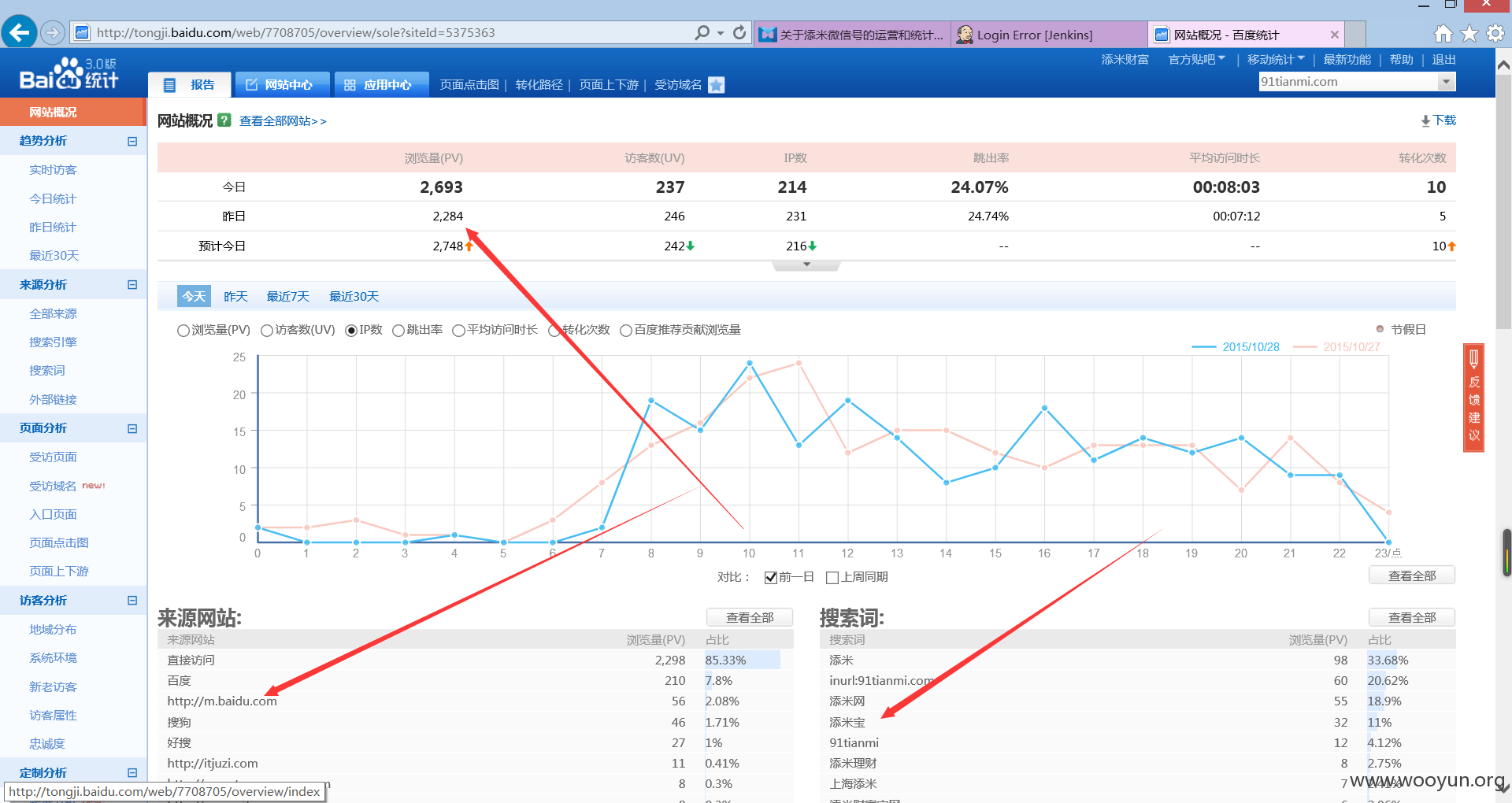
Task: Close the 网站概况 - 百度统计 tab
Action: tap(1334, 35)
